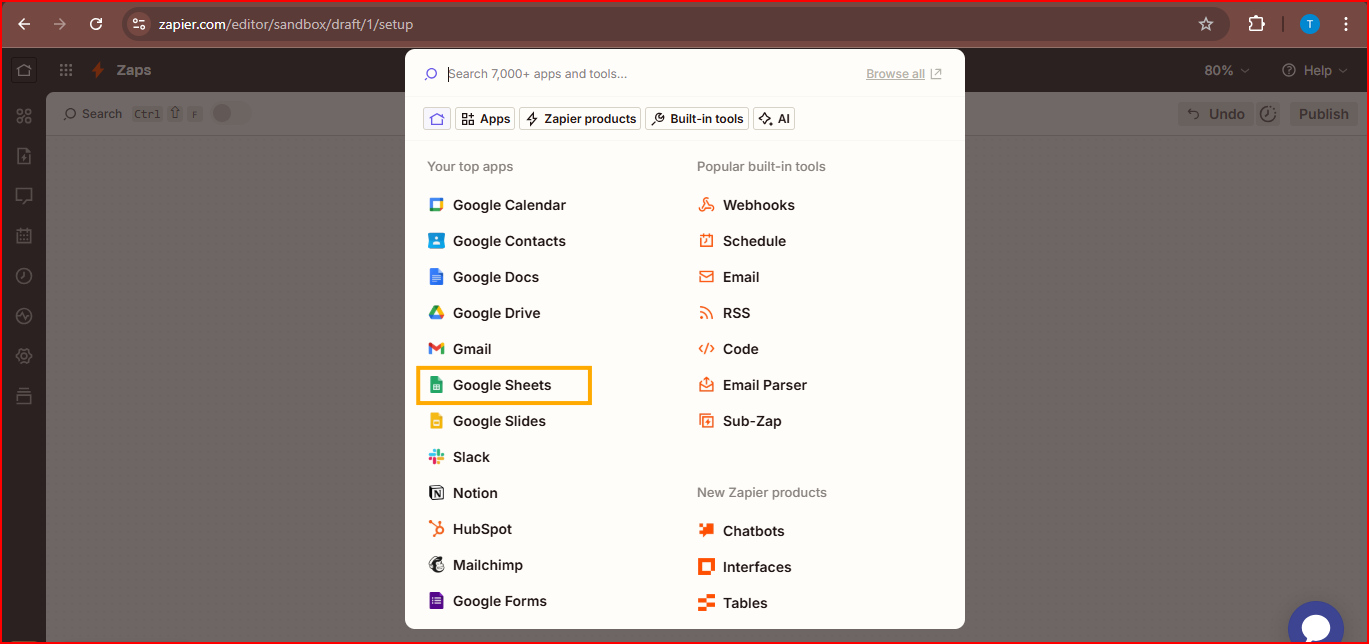Click the Browse all link
This screenshot has width=1369, height=644.
coord(903,74)
